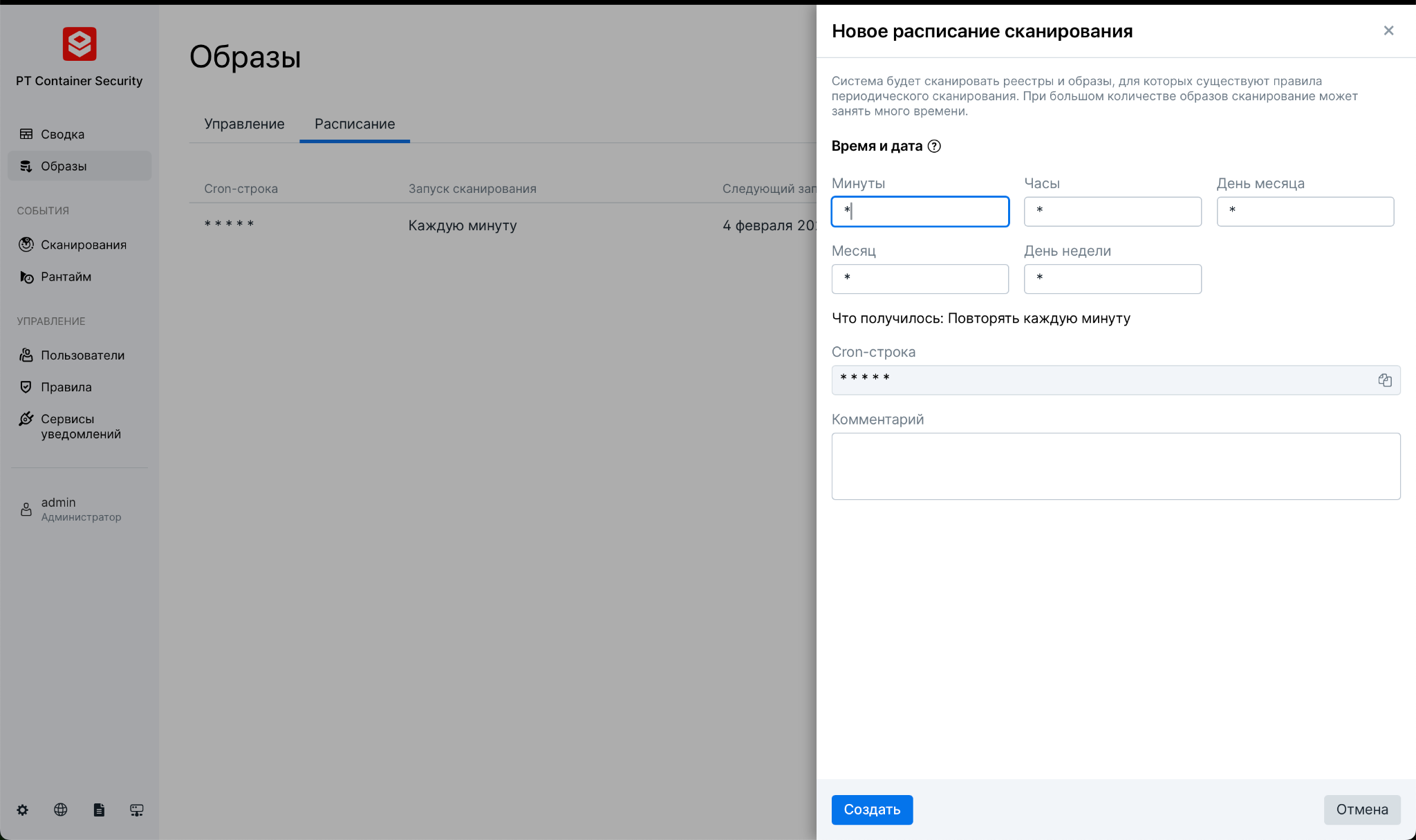This screenshot has height=840, width=1416.
Task: Click the PT Container Security logo
Action: pyautogui.click(x=80, y=44)
